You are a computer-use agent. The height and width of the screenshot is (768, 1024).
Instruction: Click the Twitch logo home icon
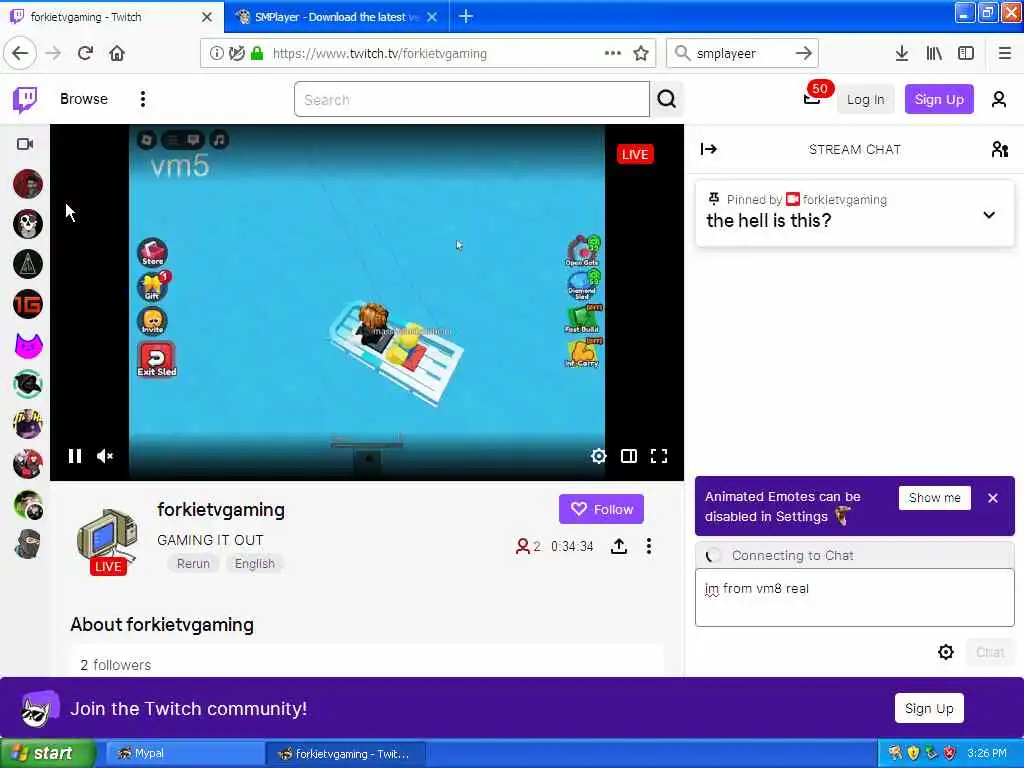(x=25, y=99)
